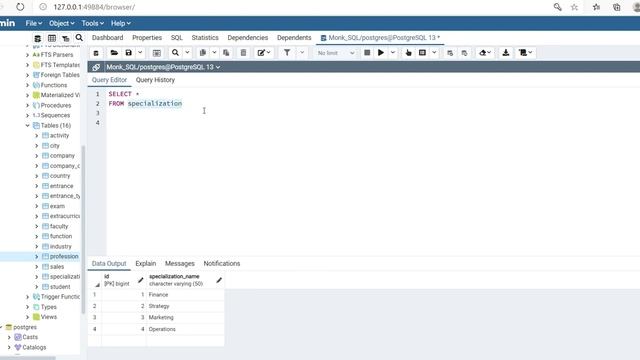Switch to the SQL tab
The width and height of the screenshot is (640, 360).
point(177,38)
